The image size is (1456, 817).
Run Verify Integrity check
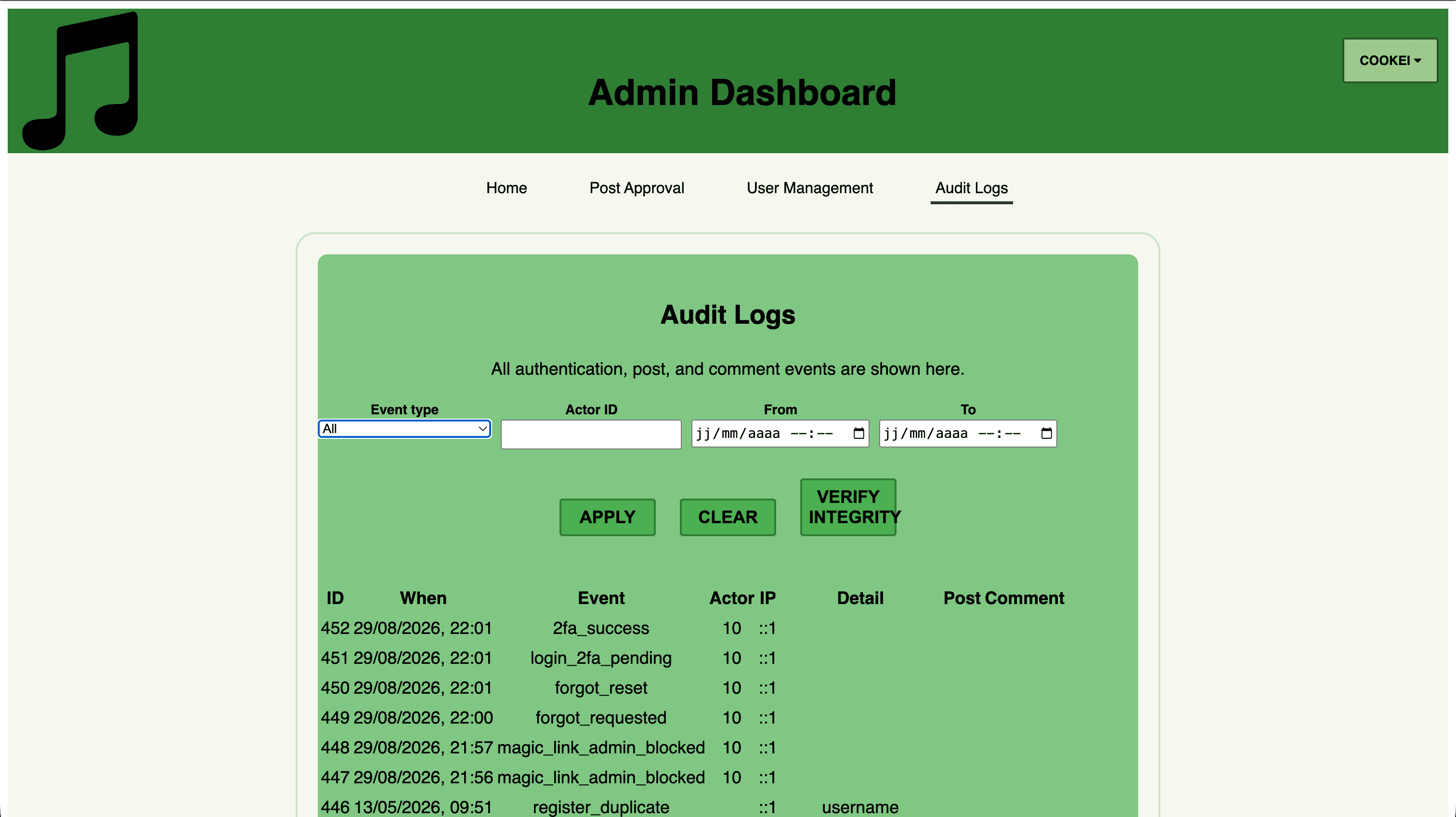(x=848, y=507)
